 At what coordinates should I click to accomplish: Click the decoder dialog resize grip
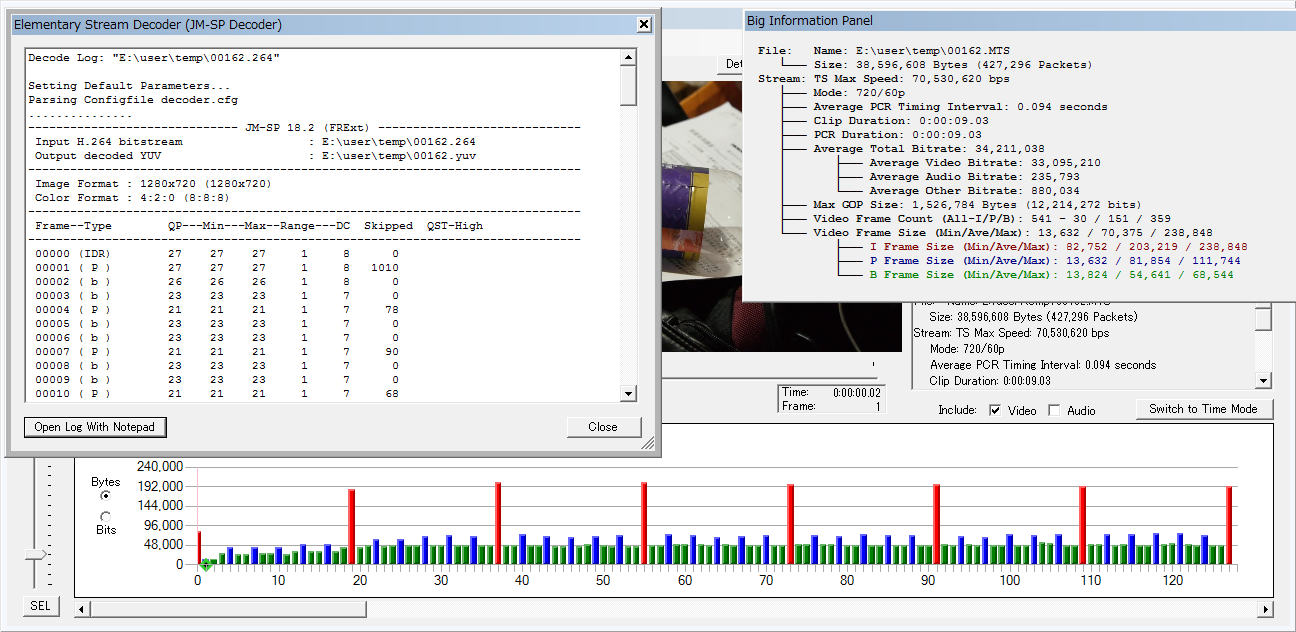pyautogui.click(x=648, y=443)
